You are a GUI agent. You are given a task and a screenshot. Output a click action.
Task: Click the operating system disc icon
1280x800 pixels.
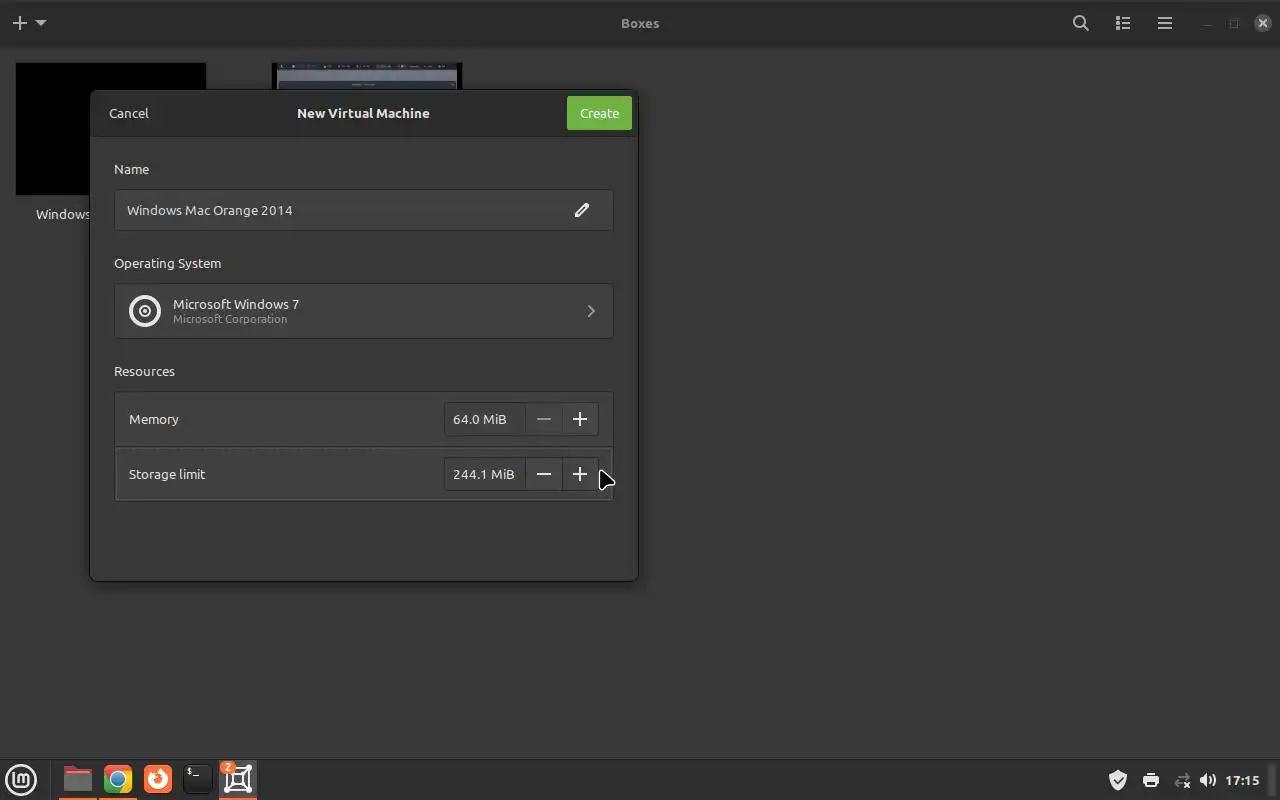[145, 311]
